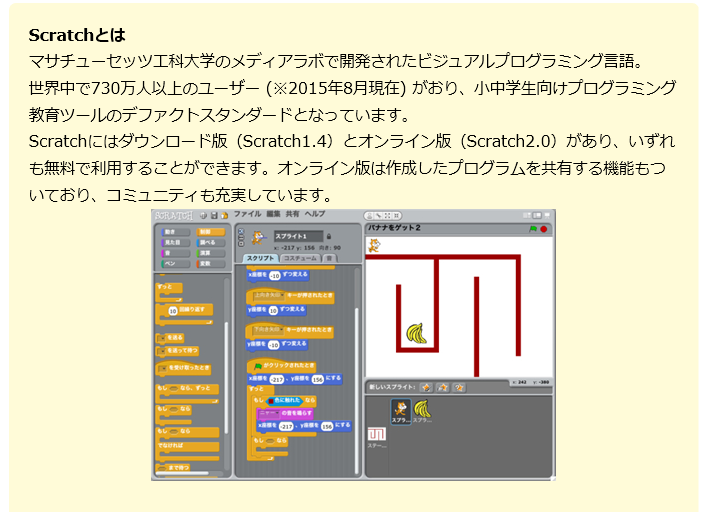Click the floppy disk save icon

(x=214, y=216)
